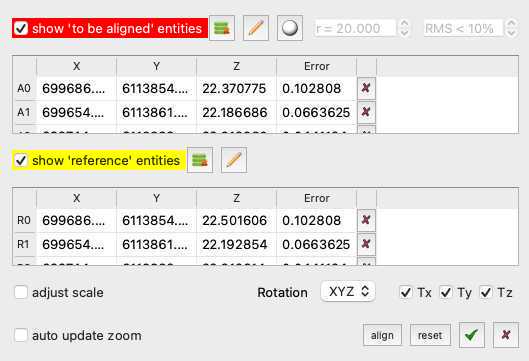The width and height of the screenshot is (529, 361).
Task: Click R1 error value 0.0663625
Action: (x=316, y=244)
